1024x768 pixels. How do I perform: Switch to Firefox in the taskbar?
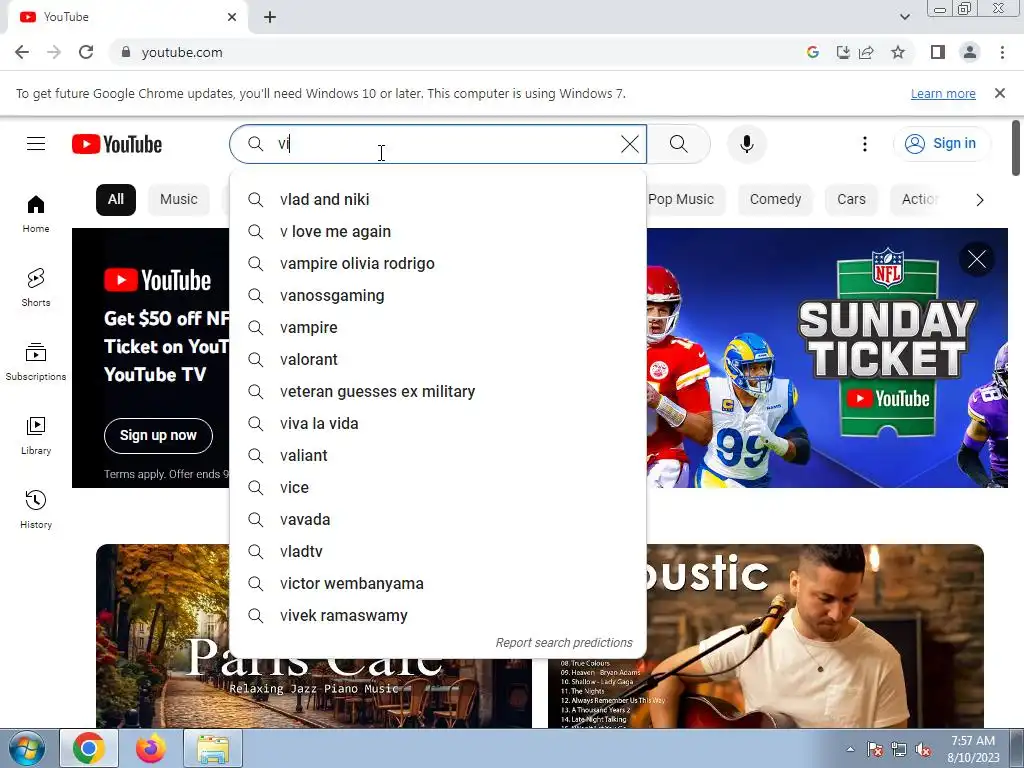(x=151, y=748)
